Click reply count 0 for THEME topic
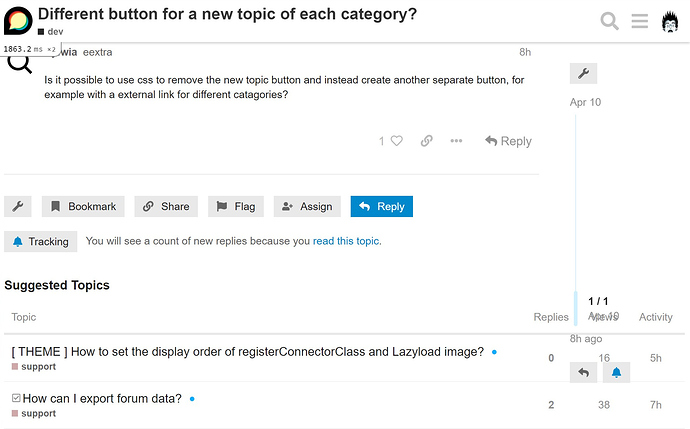 point(551,358)
